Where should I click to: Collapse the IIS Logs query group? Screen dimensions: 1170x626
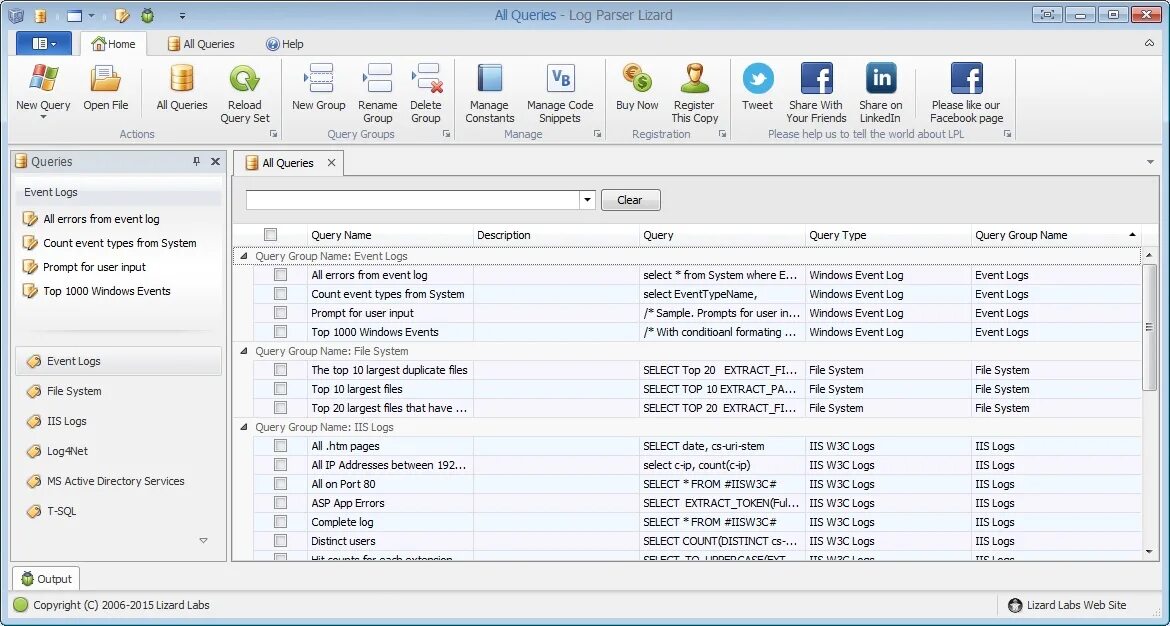(243, 427)
